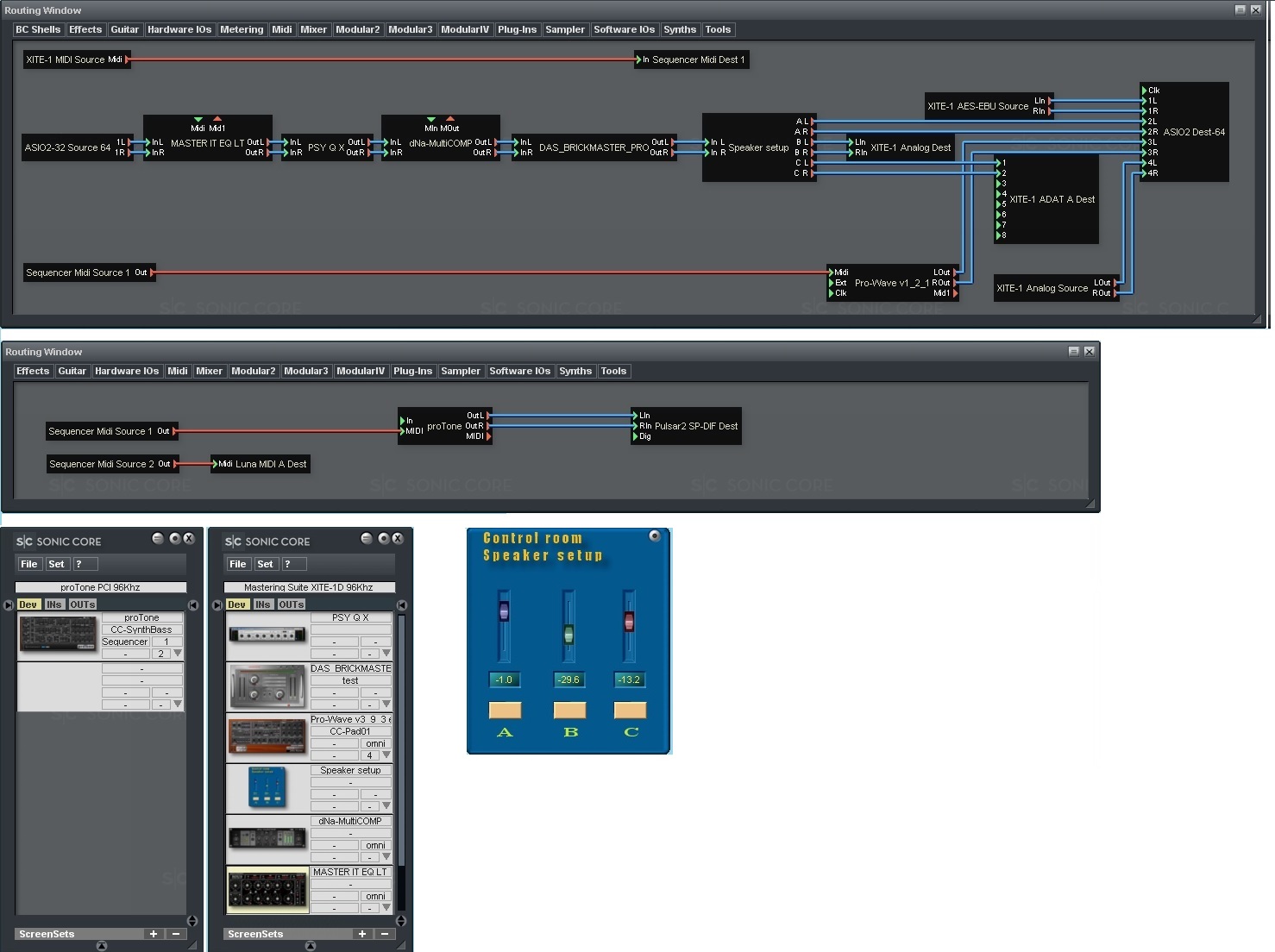The height and width of the screenshot is (952, 1275).
Task: Open the Pro-Wave synth device thumbnail
Action: pos(267,737)
